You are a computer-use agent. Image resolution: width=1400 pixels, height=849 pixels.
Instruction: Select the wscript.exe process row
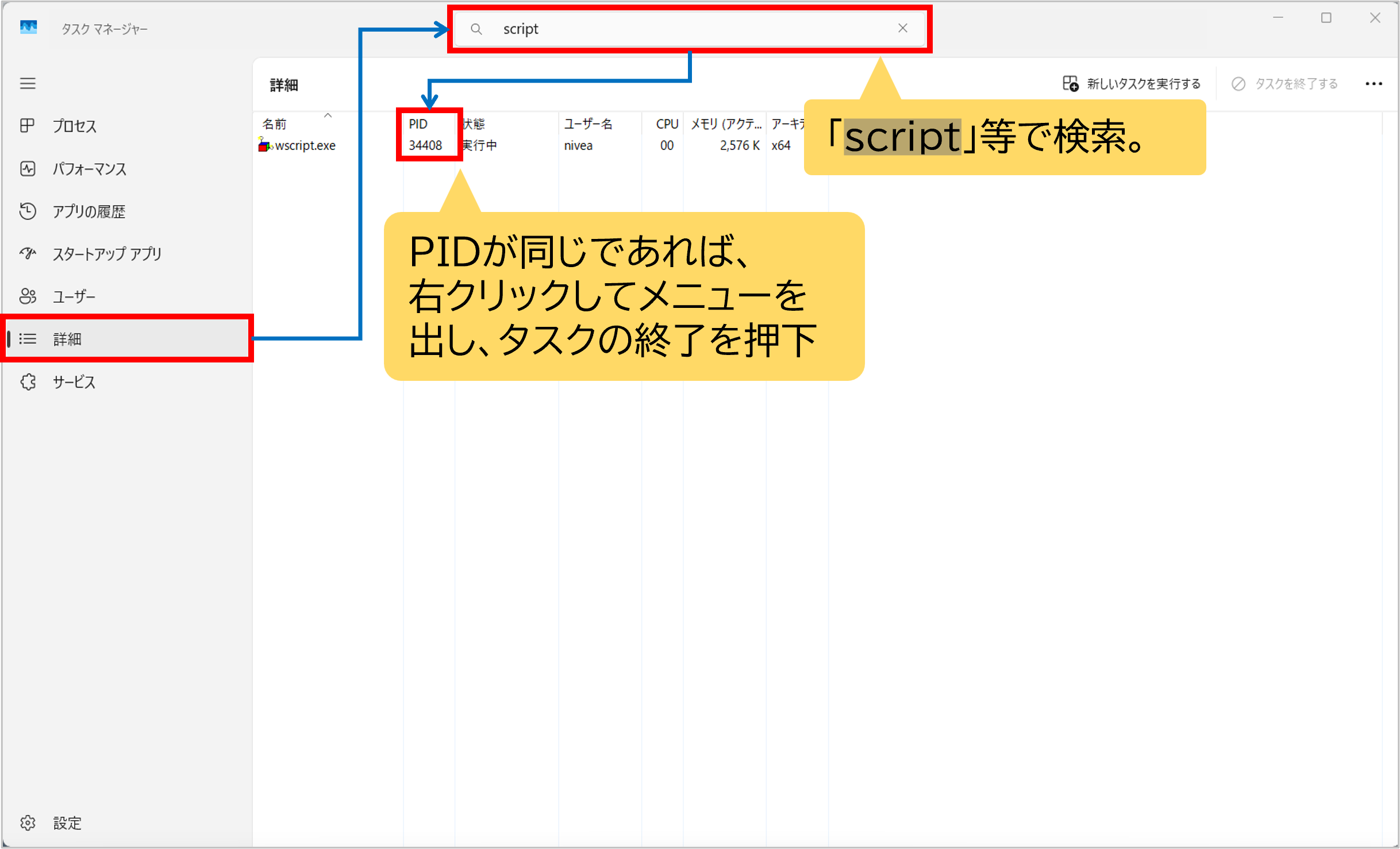[x=305, y=145]
